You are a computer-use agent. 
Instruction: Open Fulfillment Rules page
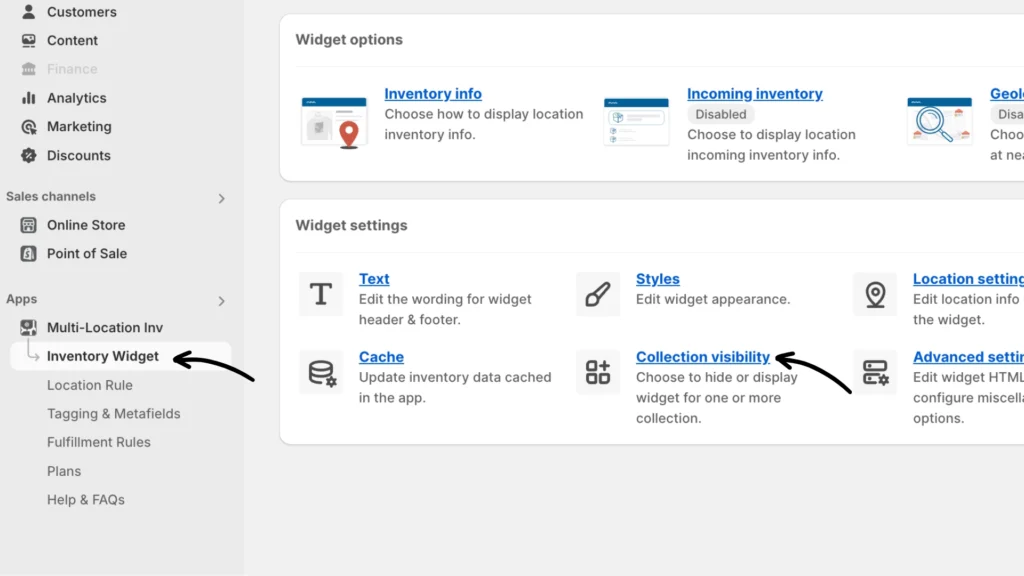click(x=99, y=442)
